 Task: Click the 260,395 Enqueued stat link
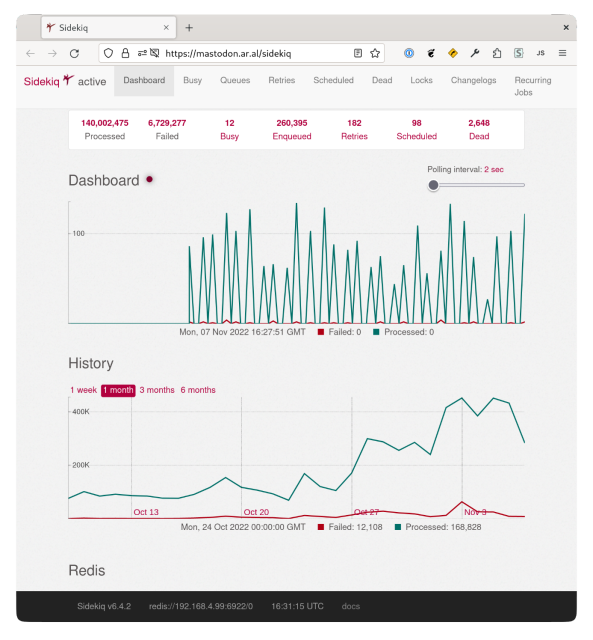click(x=292, y=129)
